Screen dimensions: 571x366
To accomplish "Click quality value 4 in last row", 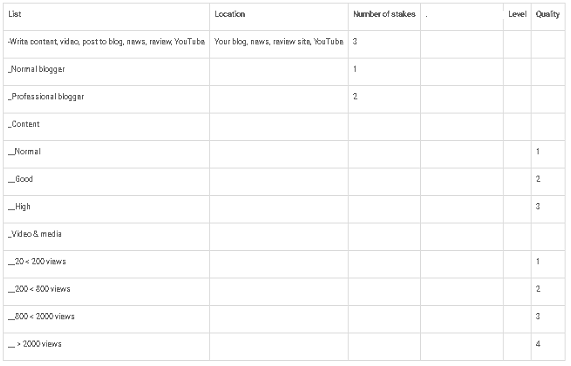I will point(538,344).
